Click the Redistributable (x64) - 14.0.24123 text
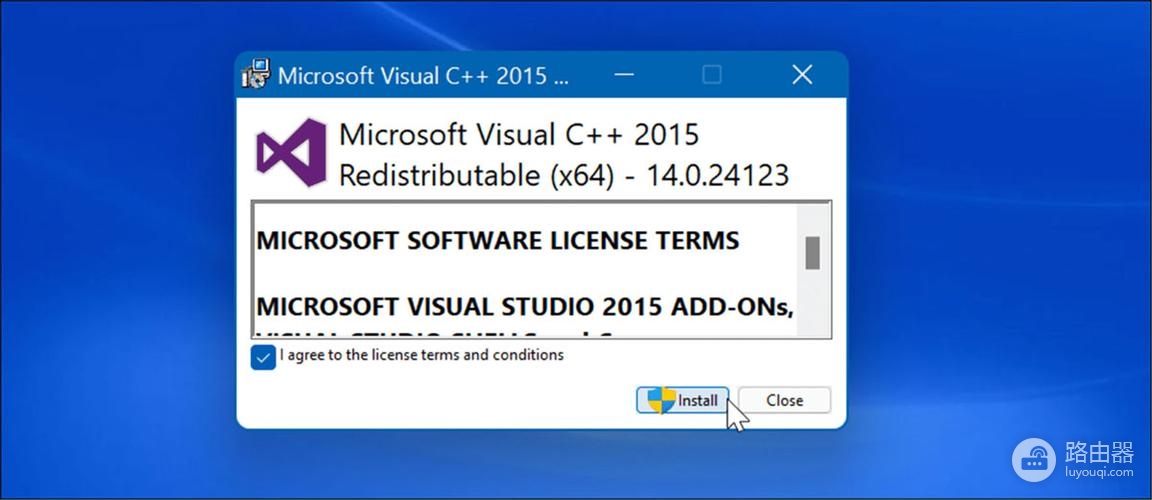Screen dimensions: 1152x500 tap(563, 176)
